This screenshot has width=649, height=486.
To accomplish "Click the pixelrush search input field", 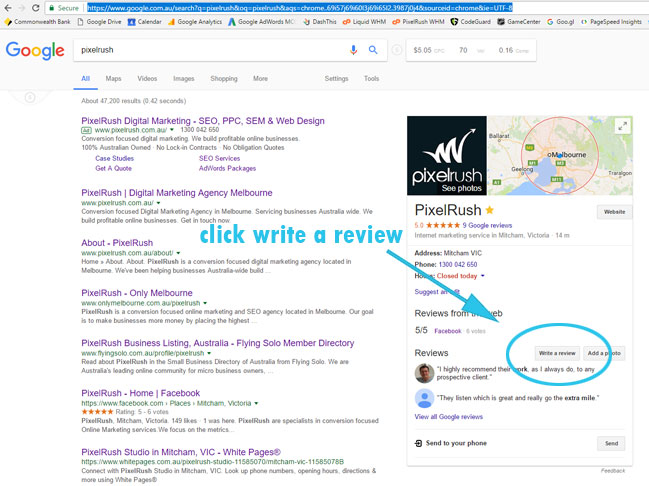I will point(200,49).
